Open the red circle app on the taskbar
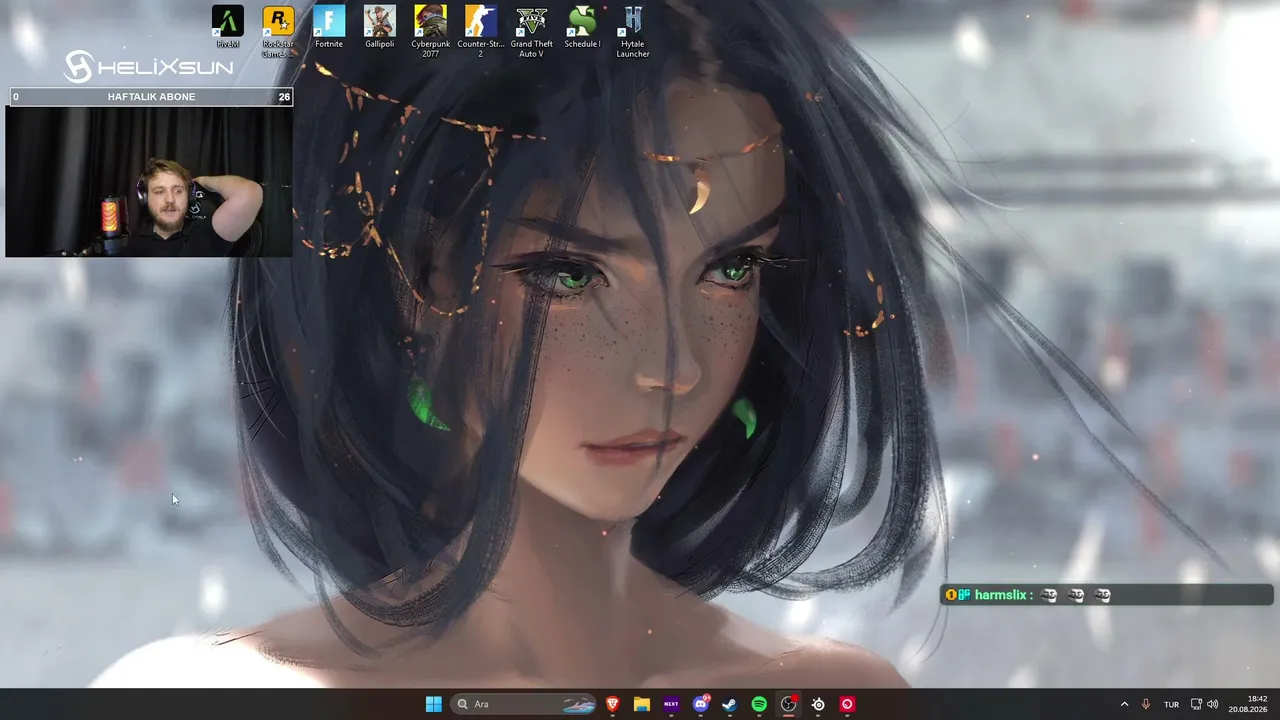Screen dimensions: 1280x720 pos(847,704)
